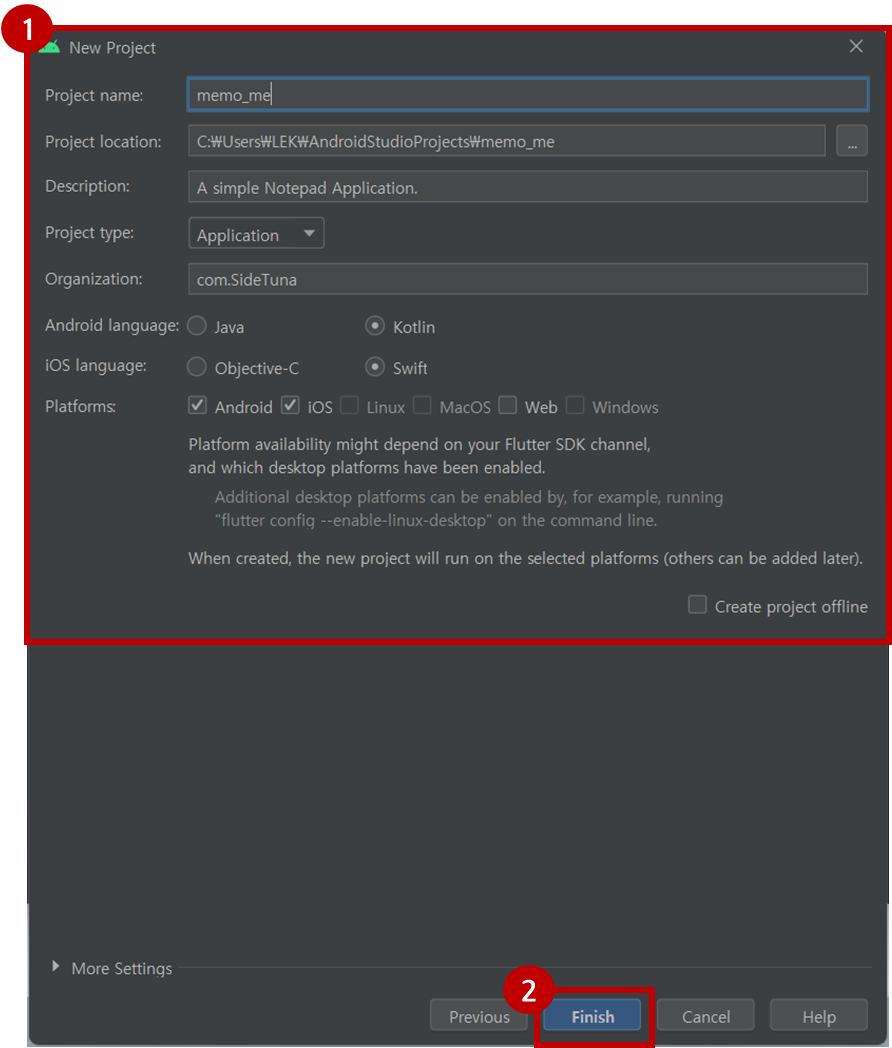Screen dimensions: 892x1048
Task: Click the Project name input field
Action: click(x=528, y=95)
